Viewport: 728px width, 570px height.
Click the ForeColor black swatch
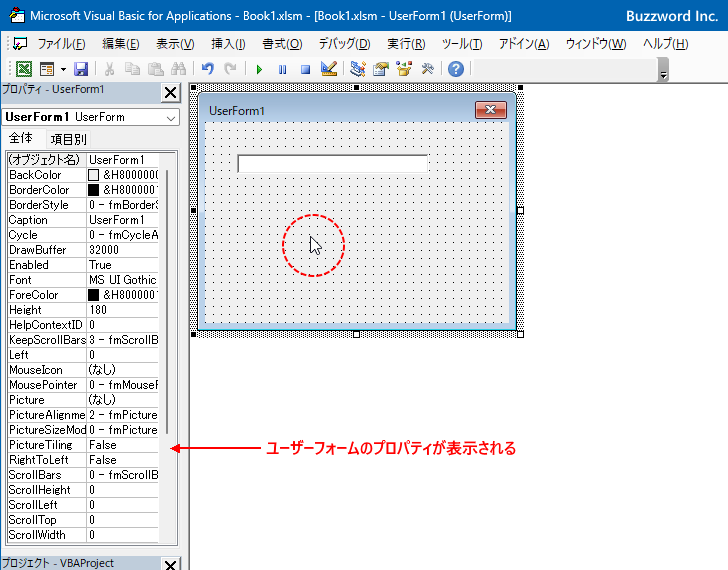tap(93, 295)
